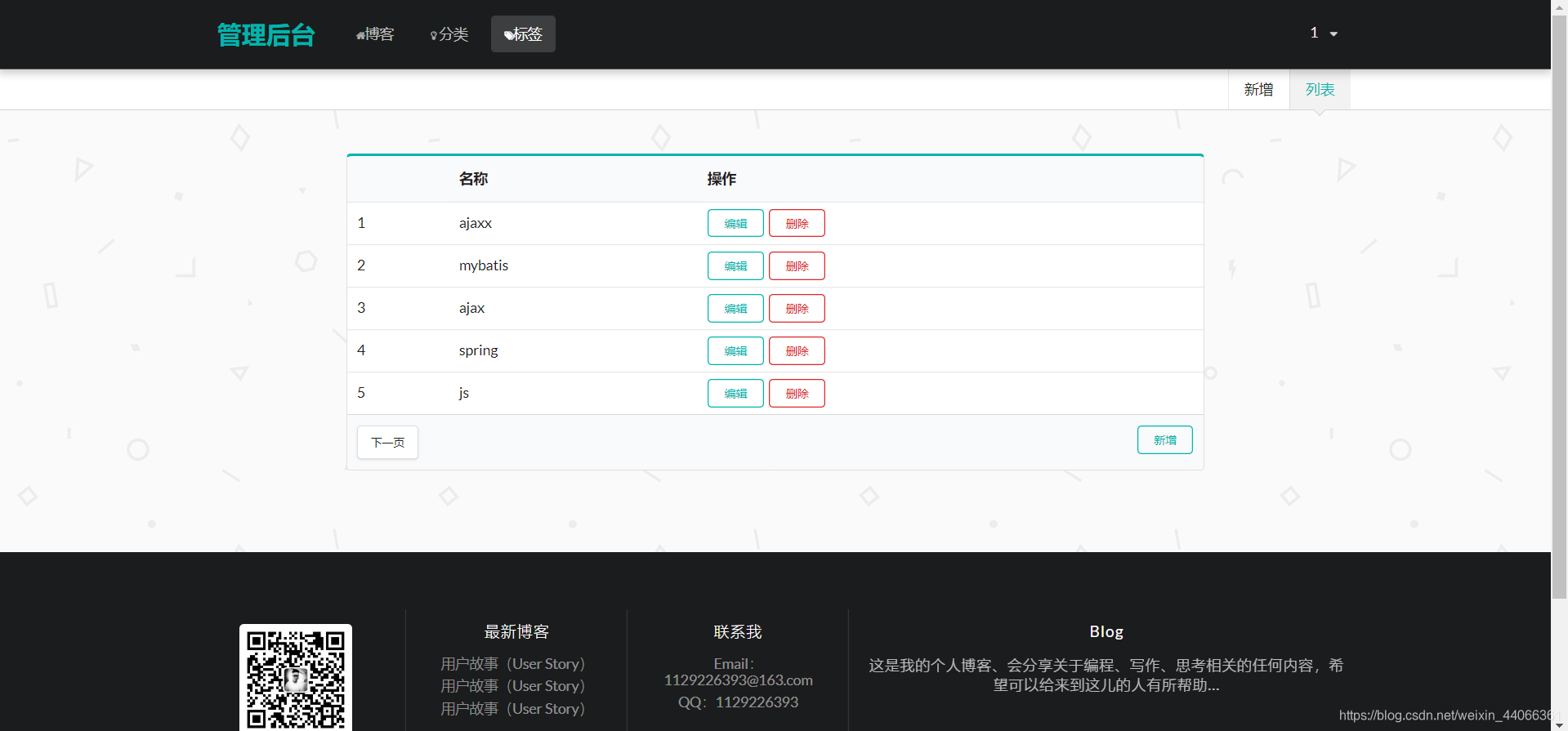Edit the js tag
This screenshot has width=1568, height=731.
[x=735, y=393]
